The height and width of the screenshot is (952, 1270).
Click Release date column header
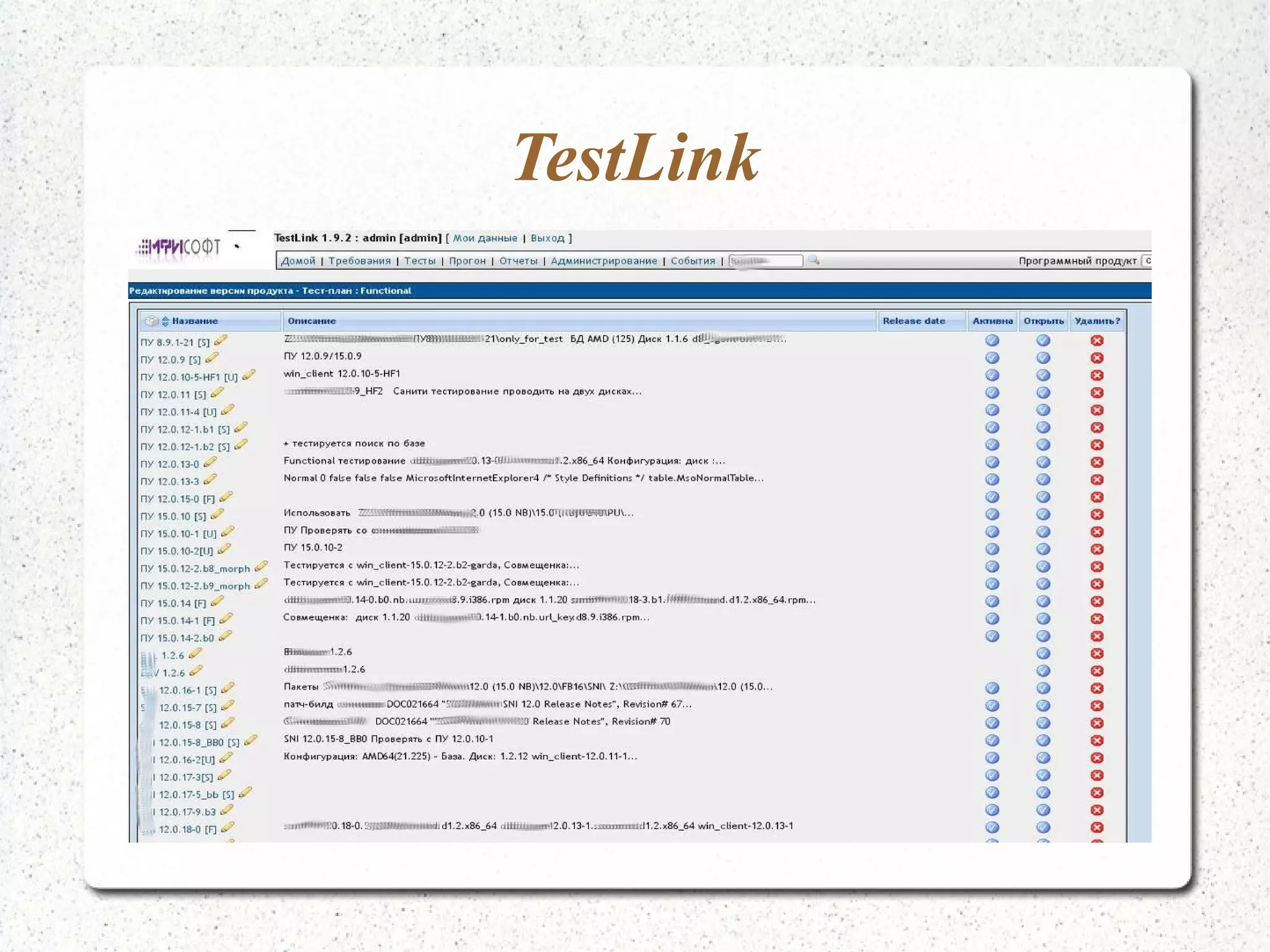(x=913, y=321)
